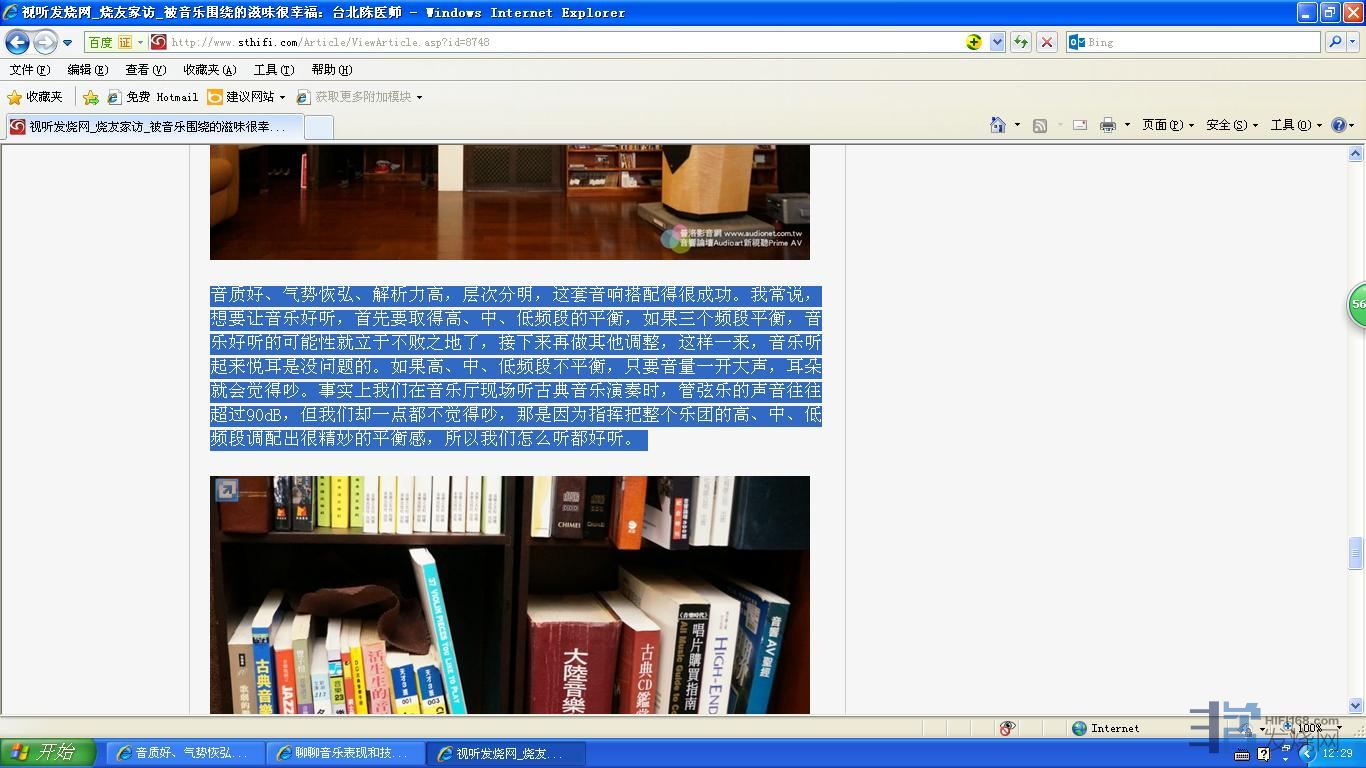Open the address bar history dropdown
The height and width of the screenshot is (768, 1366).
click(x=997, y=42)
